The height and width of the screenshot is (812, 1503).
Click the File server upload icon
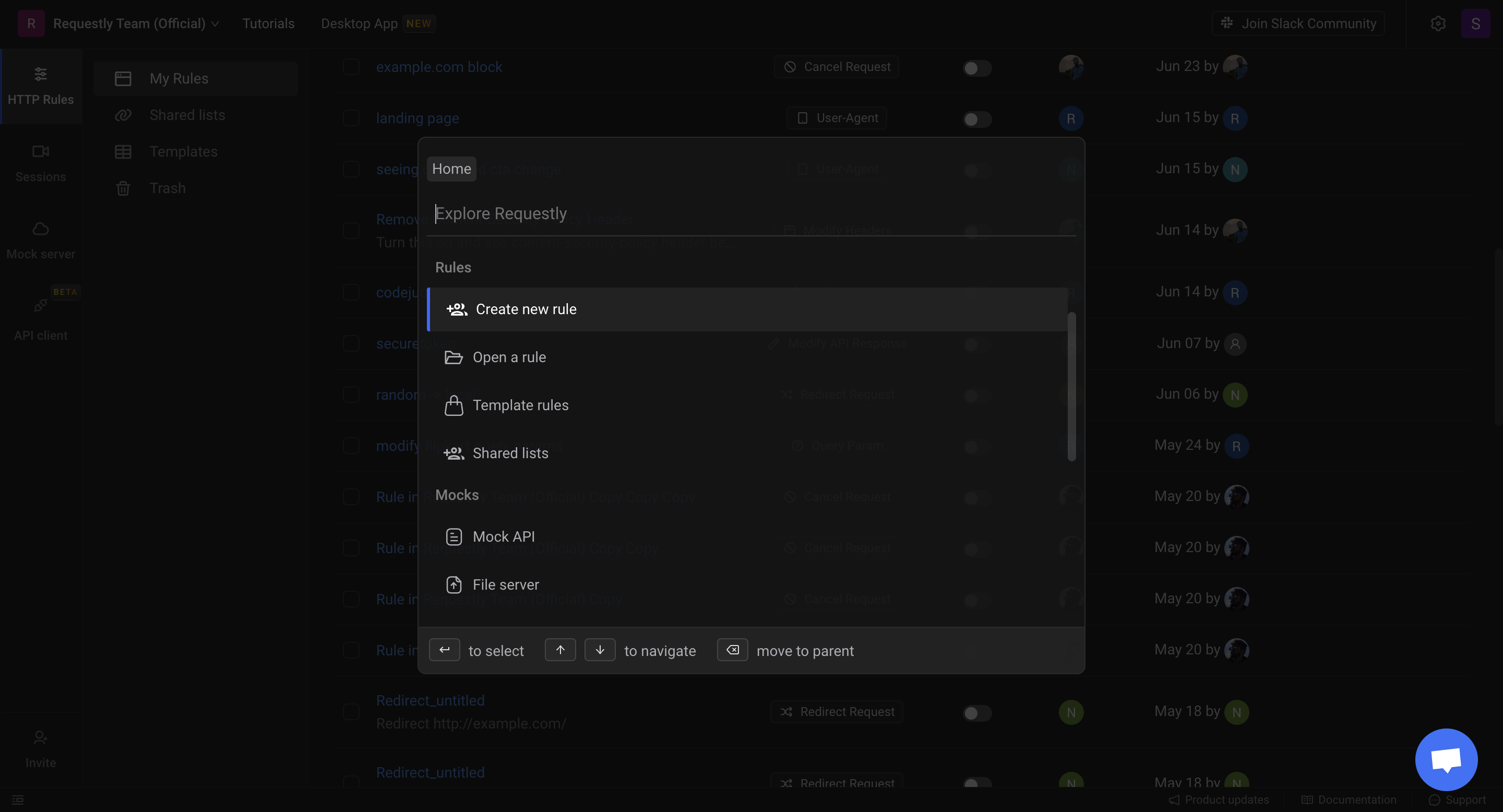point(454,584)
